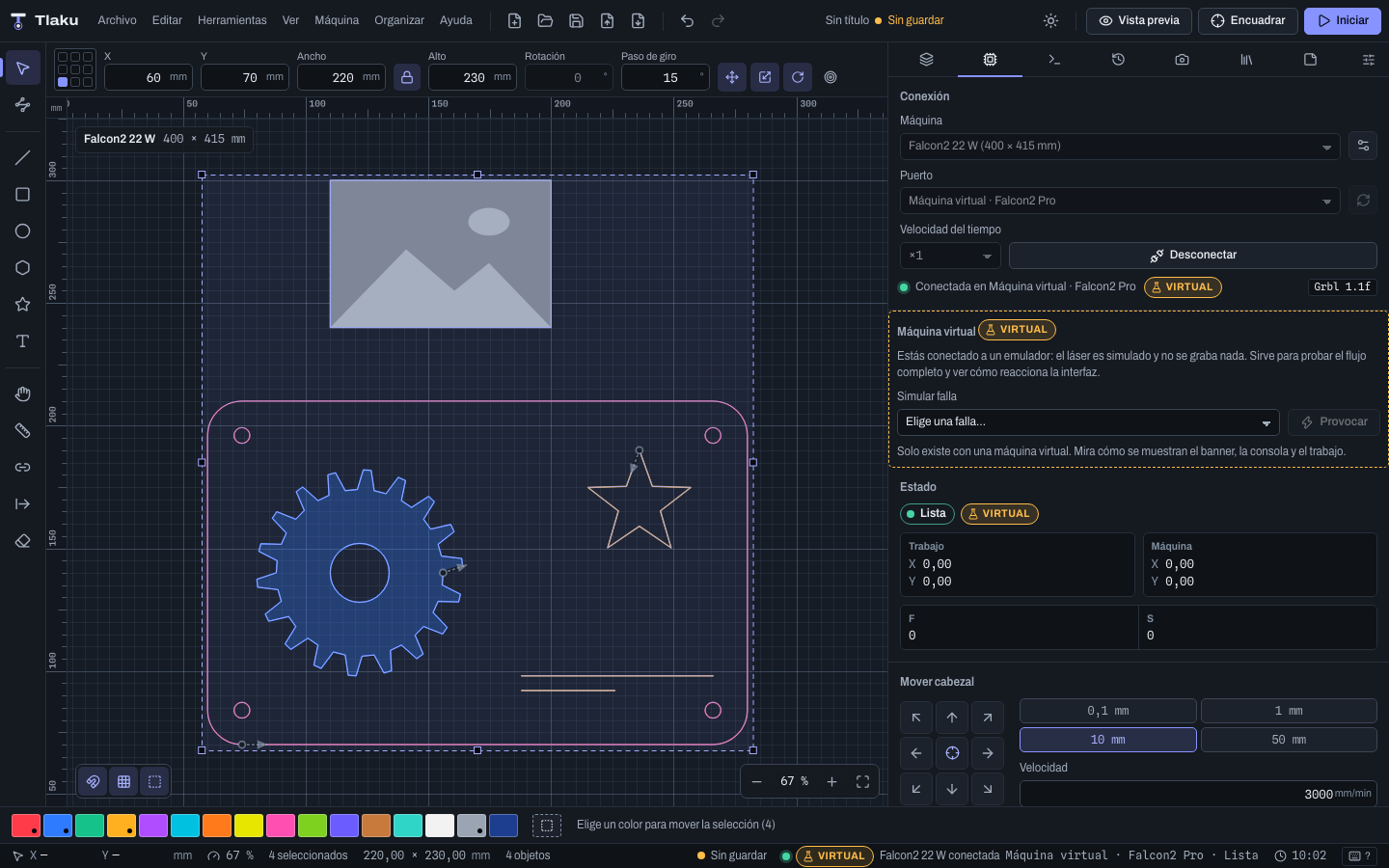Image resolution: width=1389 pixels, height=868 pixels.
Task: Toggle grid visibility button on canvas
Action: pos(124,781)
